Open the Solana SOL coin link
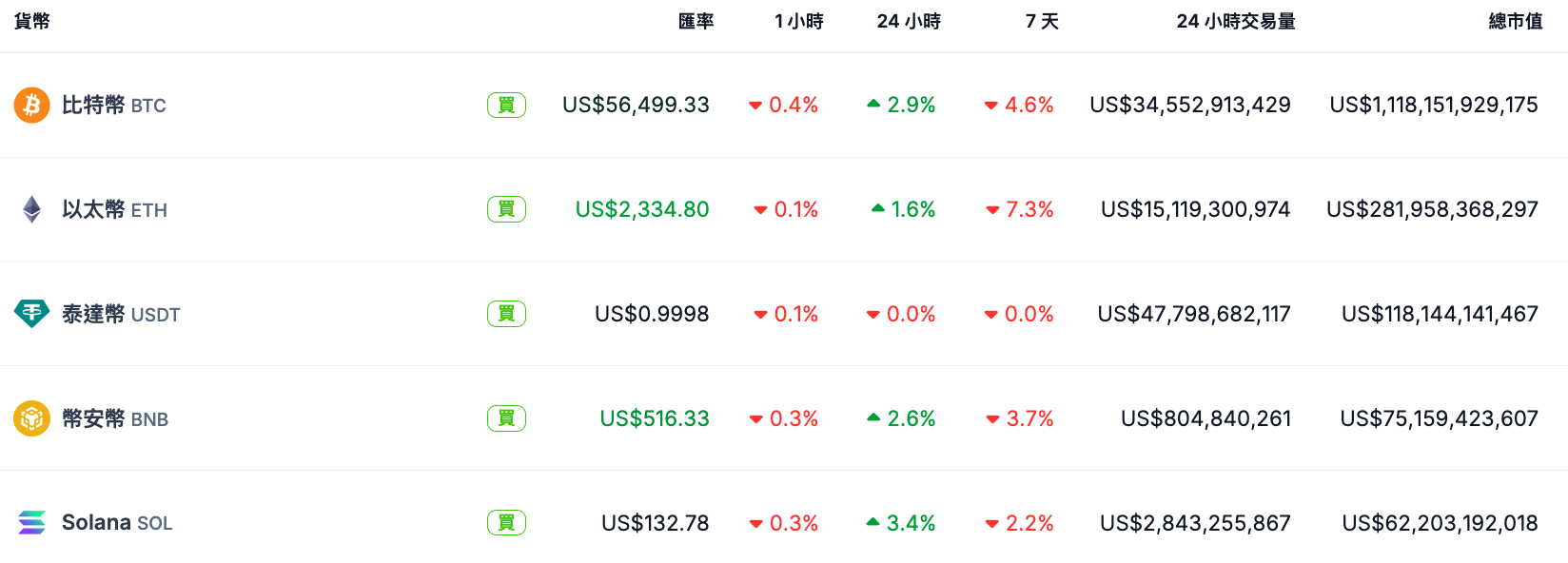 click(117, 522)
